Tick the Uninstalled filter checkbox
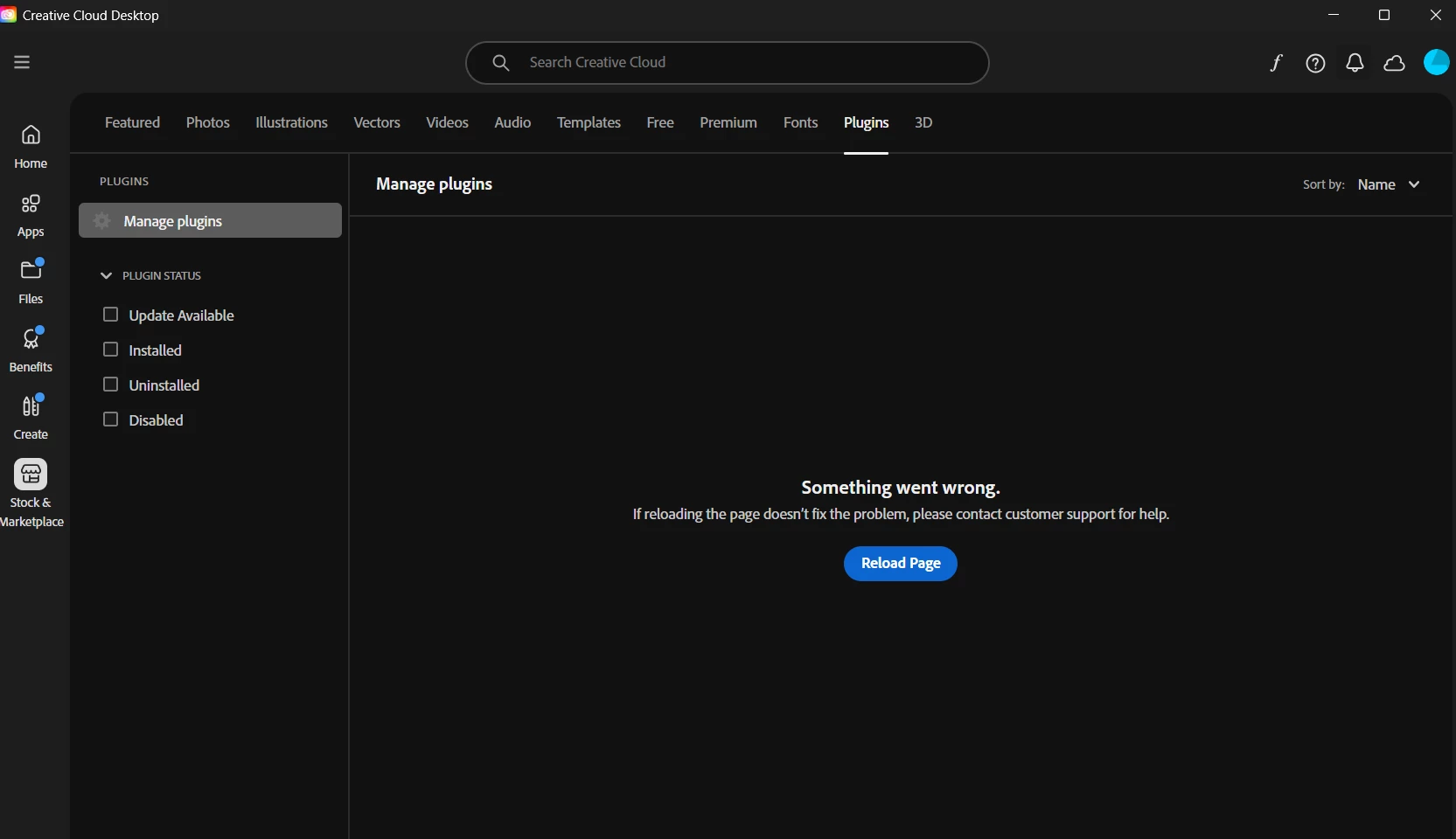The width and height of the screenshot is (1456, 839). (x=110, y=385)
